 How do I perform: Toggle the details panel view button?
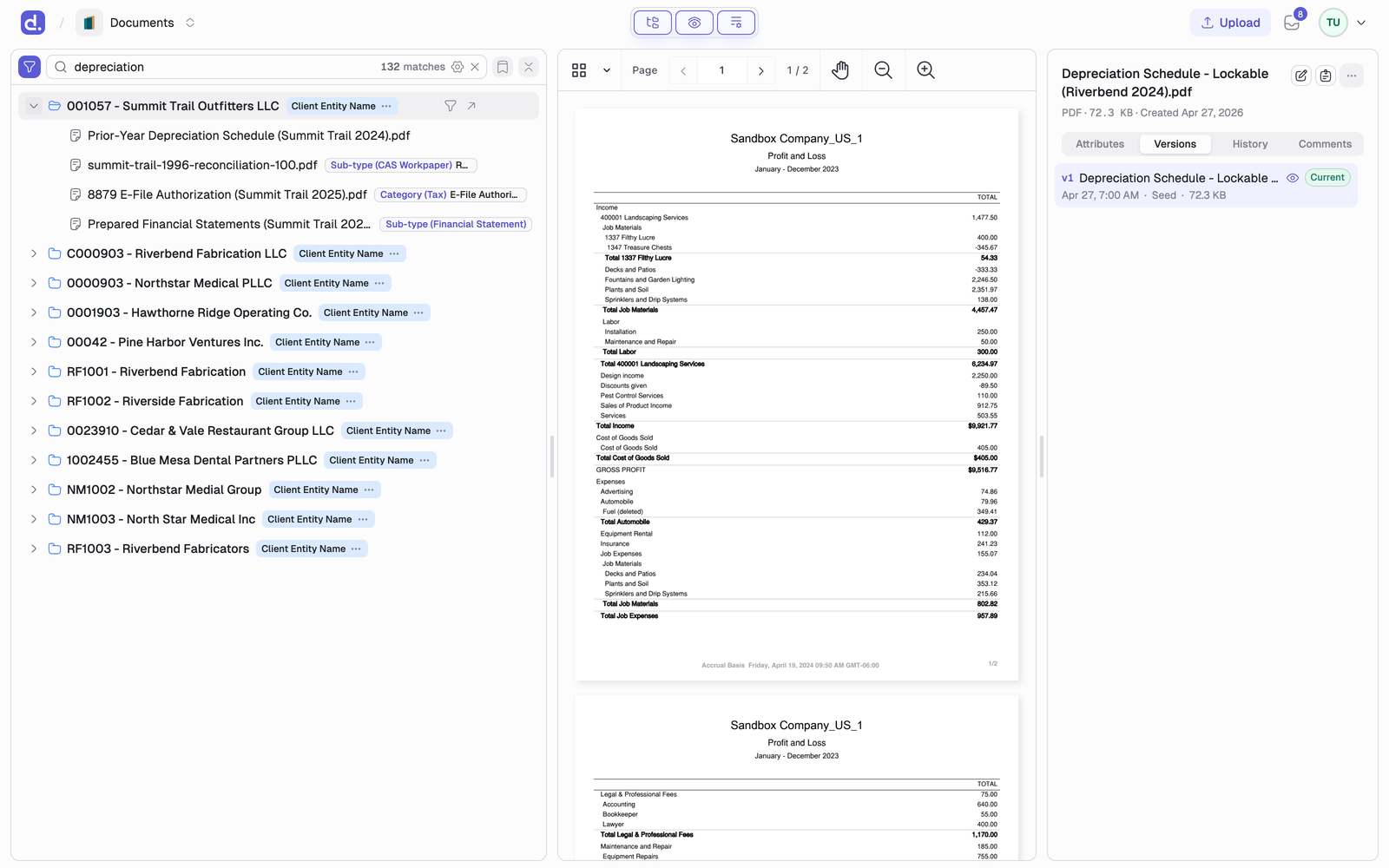pos(736,23)
